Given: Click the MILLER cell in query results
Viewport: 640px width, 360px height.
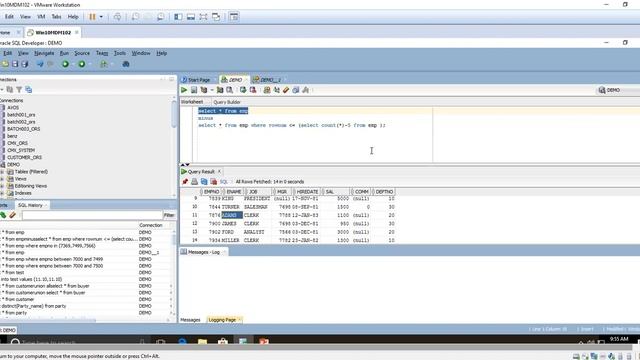Looking at the screenshot, I should (x=231, y=240).
